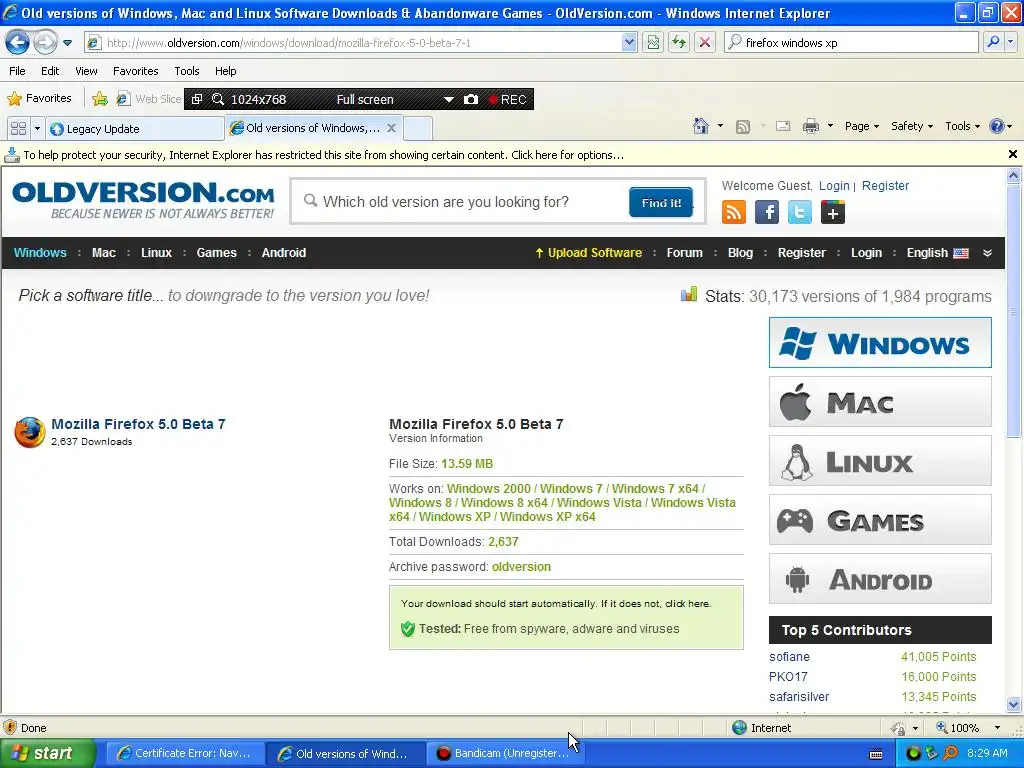The image size is (1024, 768).
Task: Open the Favorites star button
Action: coord(39,99)
